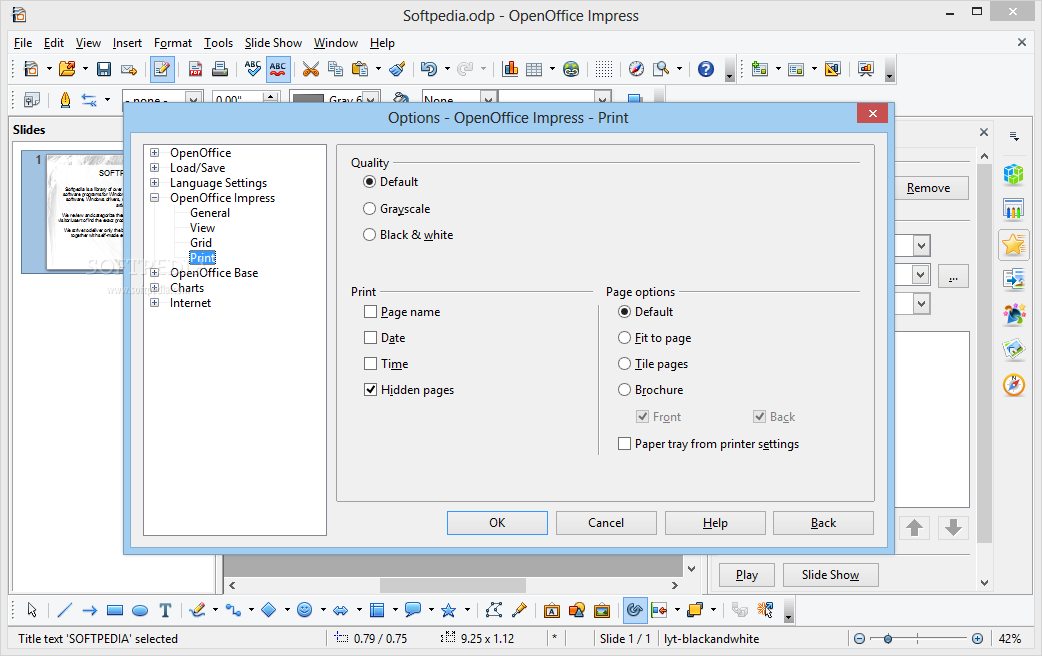Select the Rectangle drawing tool
The image size is (1042, 656).
tap(115, 610)
